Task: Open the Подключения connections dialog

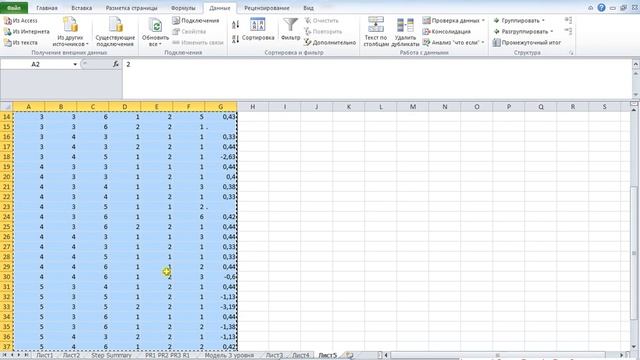Action: point(196,20)
